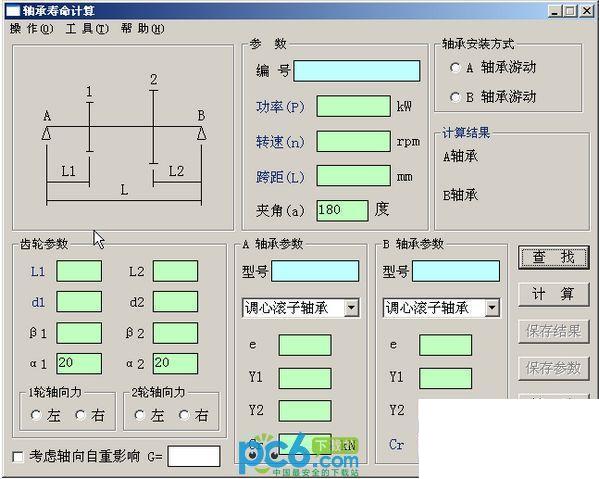Click the A轴承 result label
599x479 pixels.
(x=460, y=156)
